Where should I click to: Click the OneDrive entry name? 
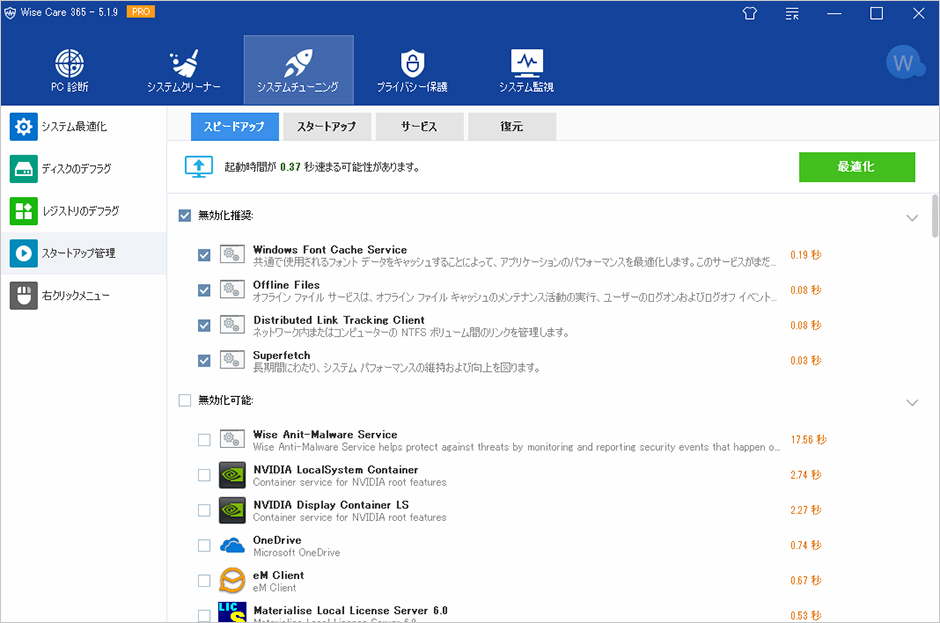coord(277,540)
